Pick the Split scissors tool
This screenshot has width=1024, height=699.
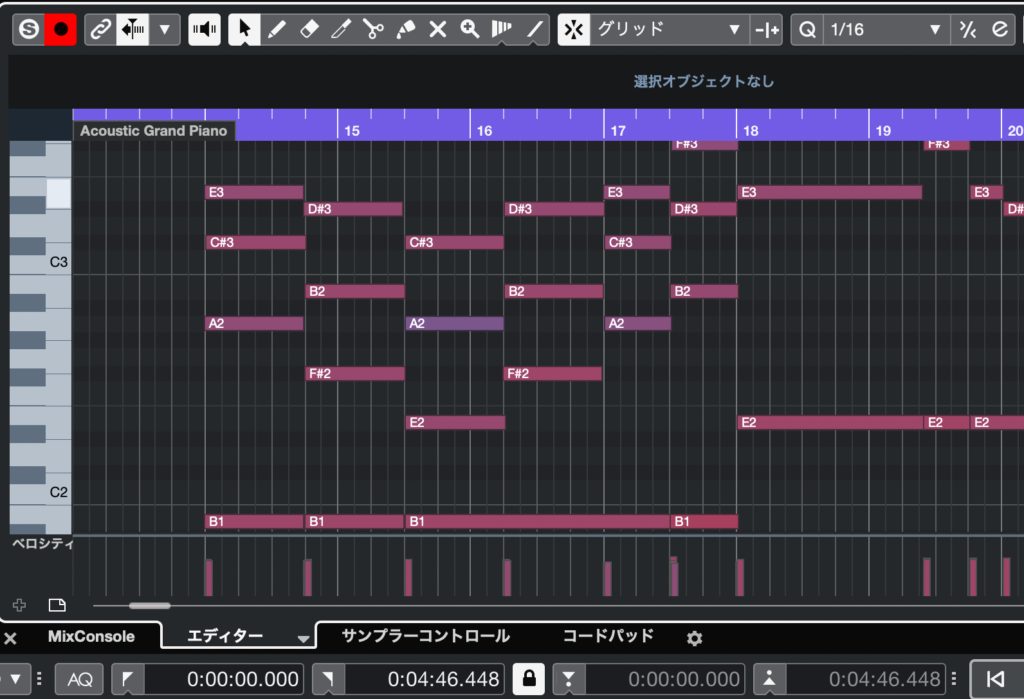coord(373,29)
